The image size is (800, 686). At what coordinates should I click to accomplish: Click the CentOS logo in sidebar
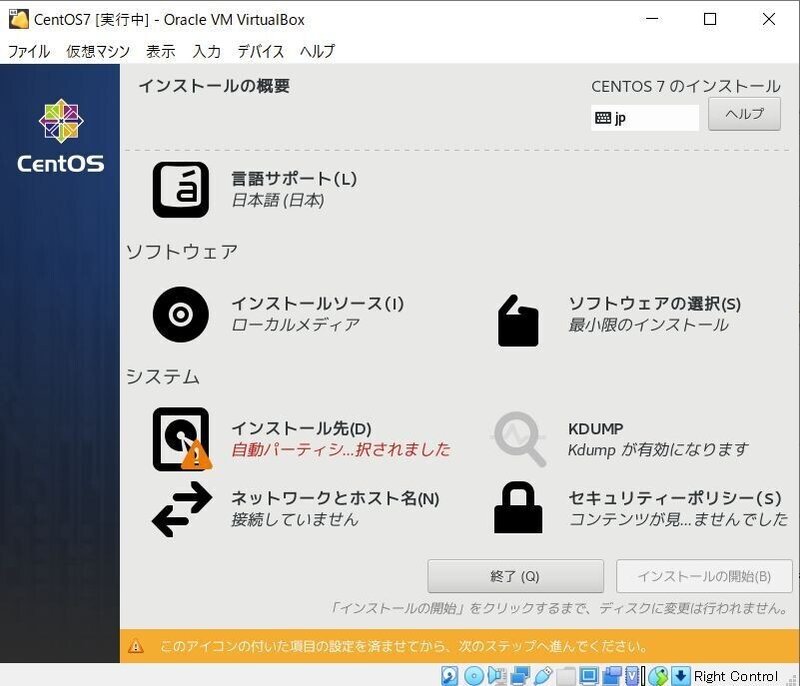(x=61, y=136)
